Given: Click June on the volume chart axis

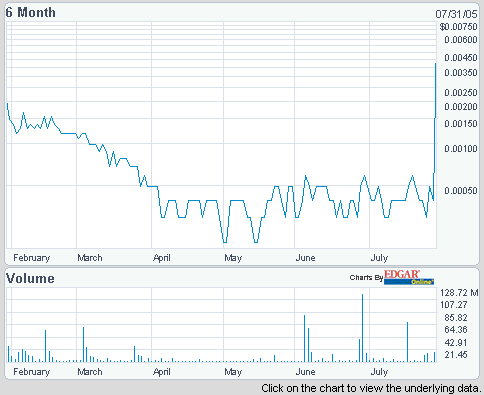Looking at the screenshot, I should coord(305,372).
